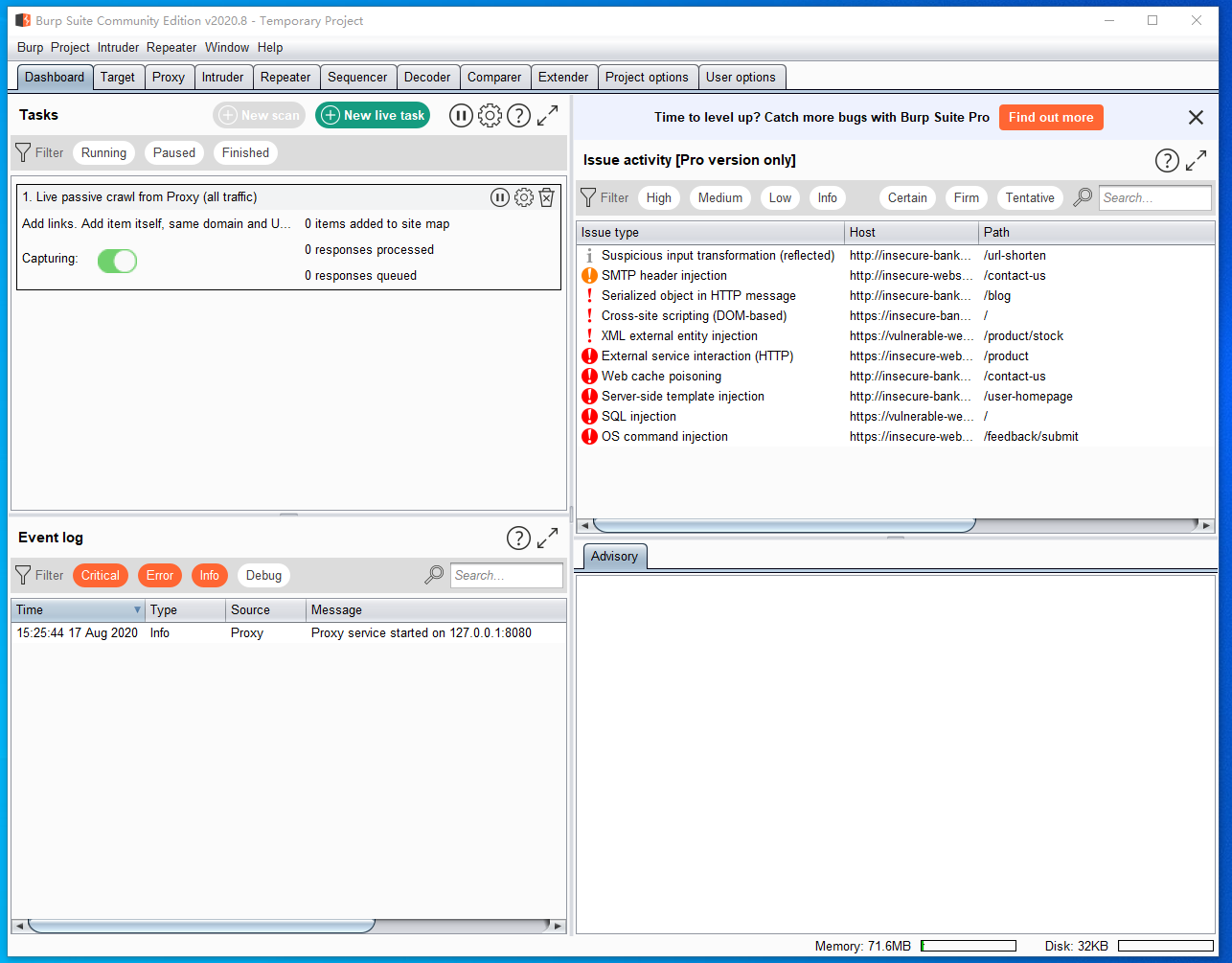This screenshot has width=1232, height=963.
Task: Toggle the Critical event log filter
Action: [101, 575]
